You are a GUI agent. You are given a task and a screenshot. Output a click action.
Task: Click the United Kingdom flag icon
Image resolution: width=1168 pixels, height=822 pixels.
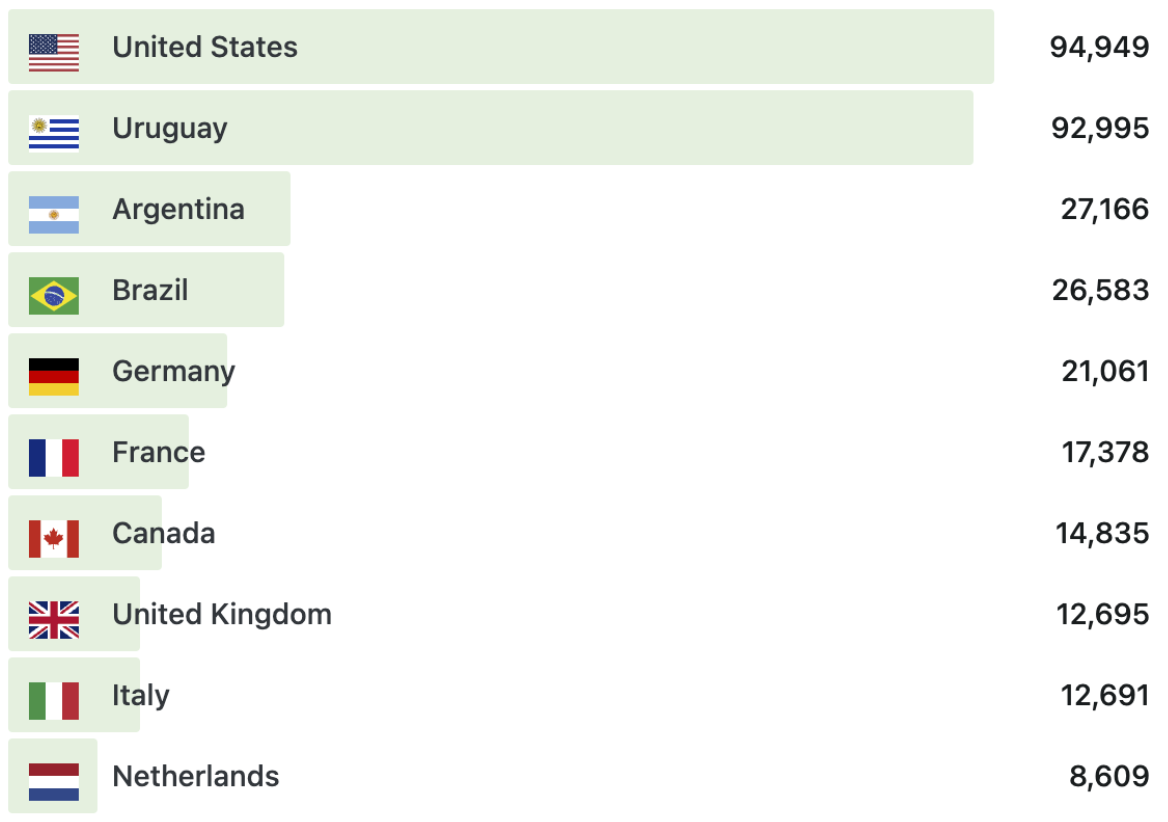[x=54, y=620]
